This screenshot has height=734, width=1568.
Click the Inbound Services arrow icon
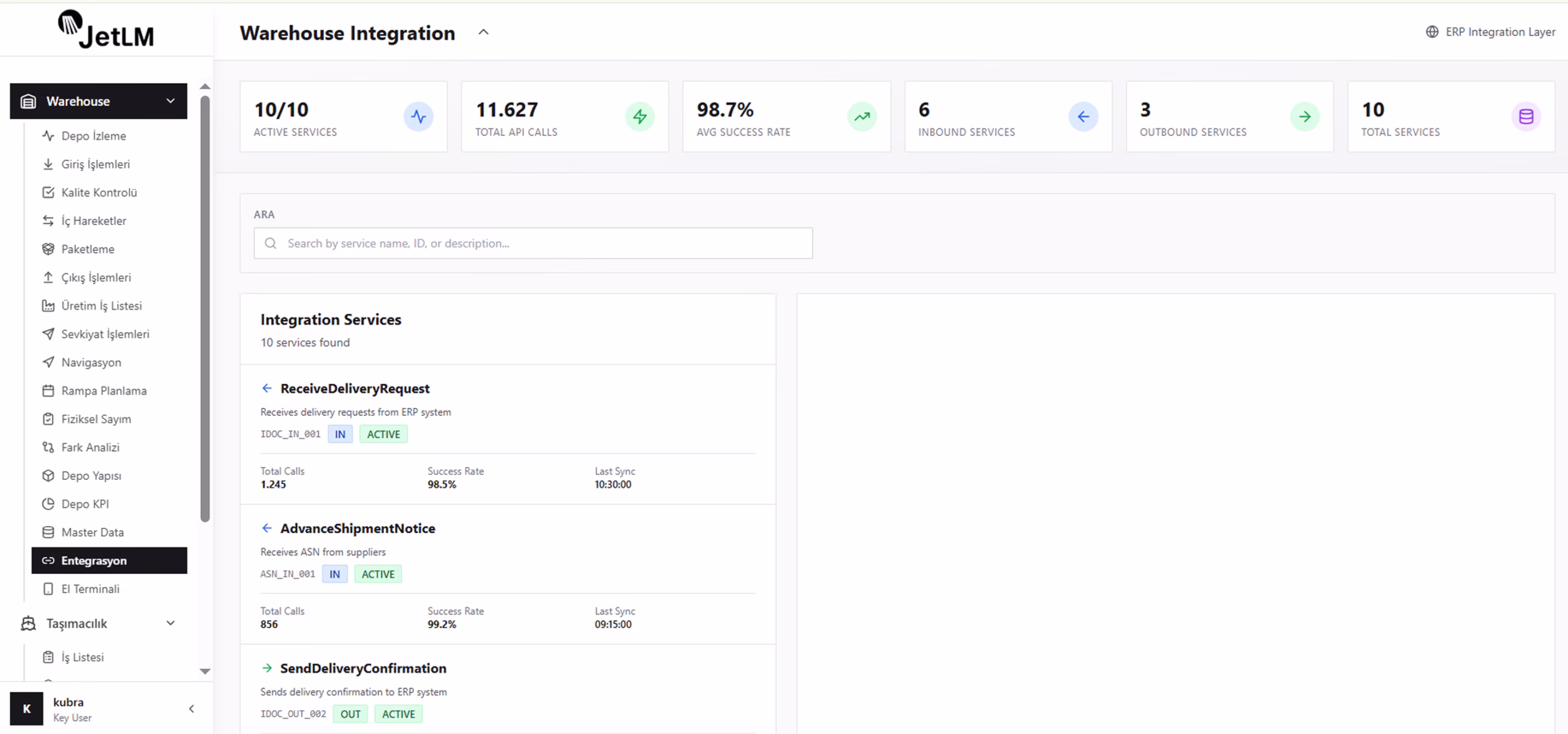click(1083, 116)
